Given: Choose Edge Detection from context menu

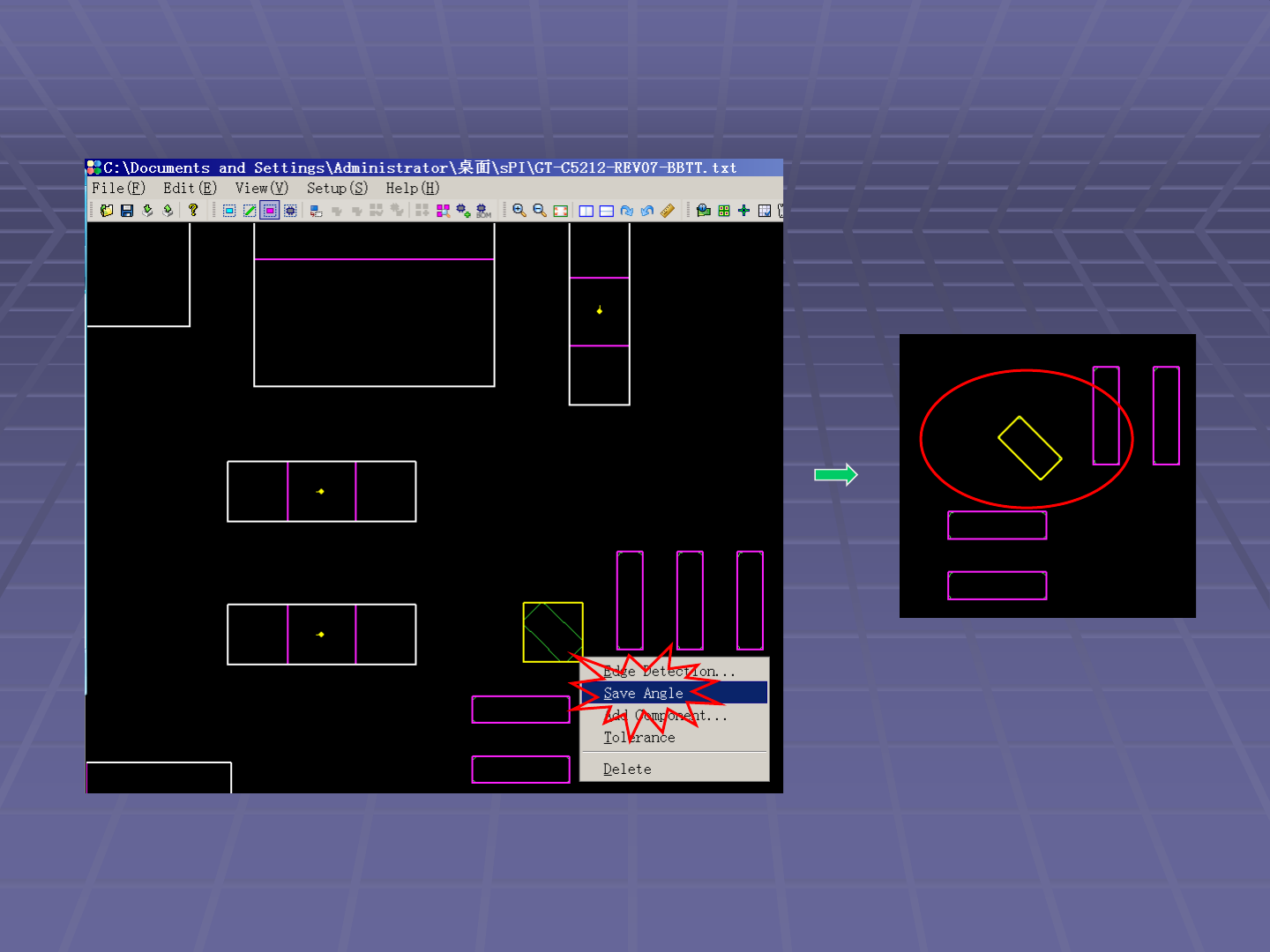Looking at the screenshot, I should tap(674, 671).
